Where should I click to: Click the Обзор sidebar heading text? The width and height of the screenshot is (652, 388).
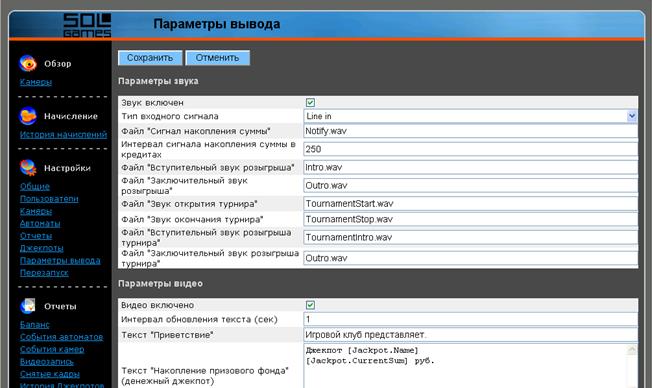pyautogui.click(x=57, y=64)
